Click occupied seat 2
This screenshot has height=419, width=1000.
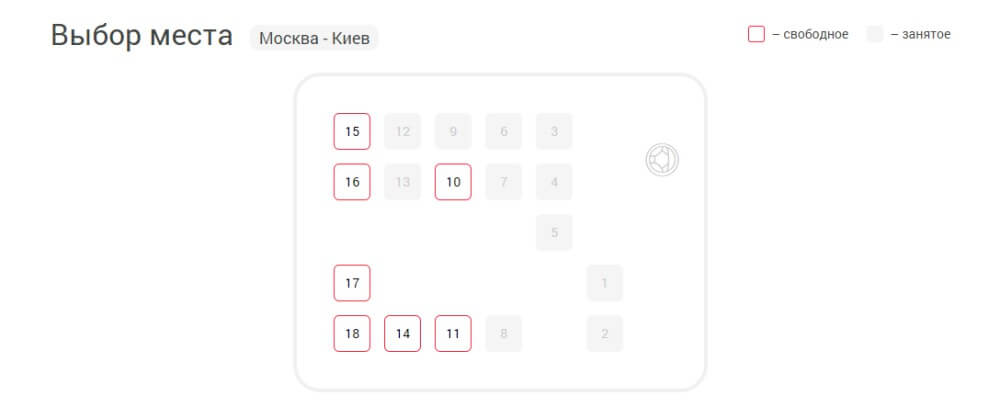click(x=605, y=334)
